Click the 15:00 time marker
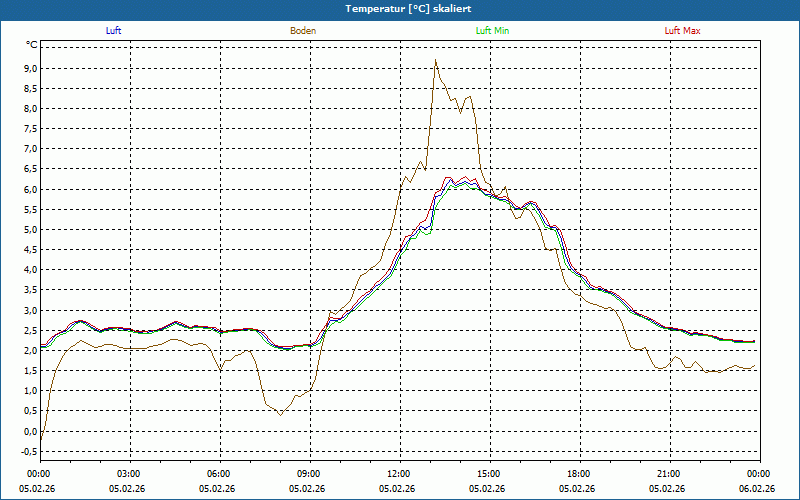800x500 pixels. [x=489, y=474]
